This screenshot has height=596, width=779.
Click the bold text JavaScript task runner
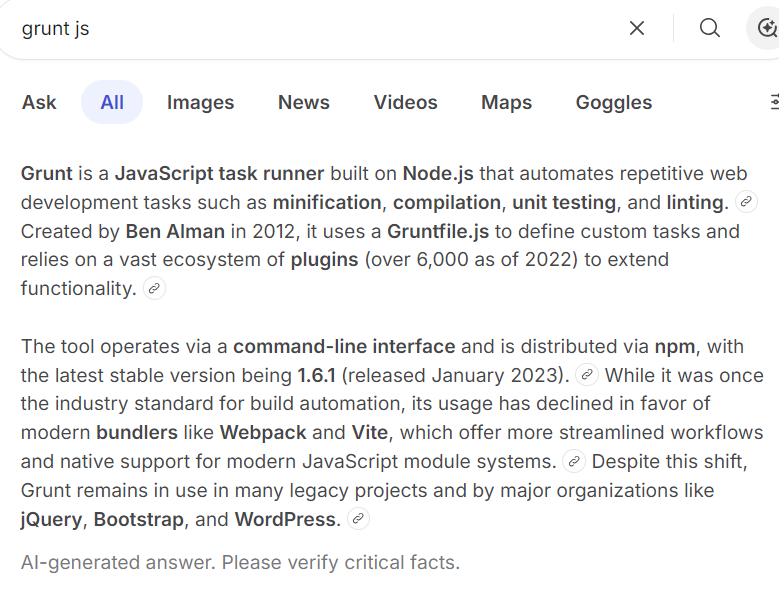[219, 174]
